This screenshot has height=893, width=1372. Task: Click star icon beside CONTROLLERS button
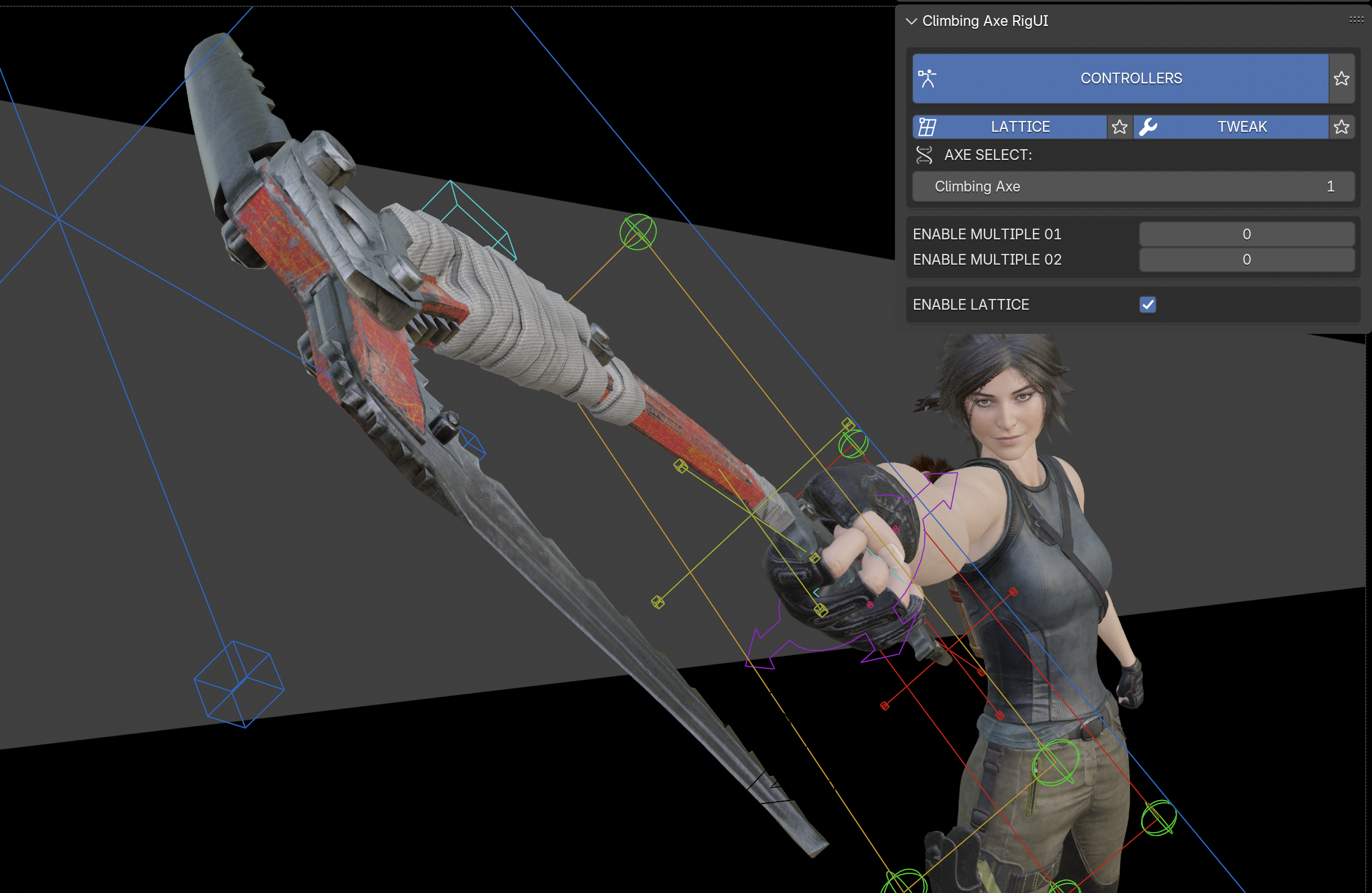point(1341,79)
